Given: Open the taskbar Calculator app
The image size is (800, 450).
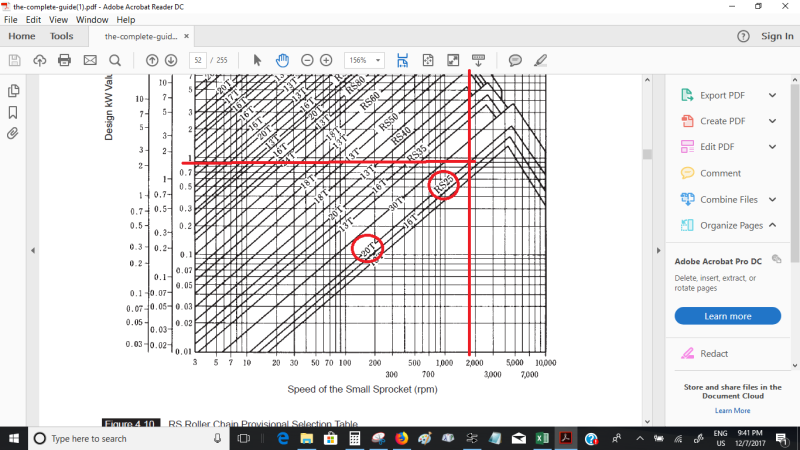Looking at the screenshot, I should 354,438.
